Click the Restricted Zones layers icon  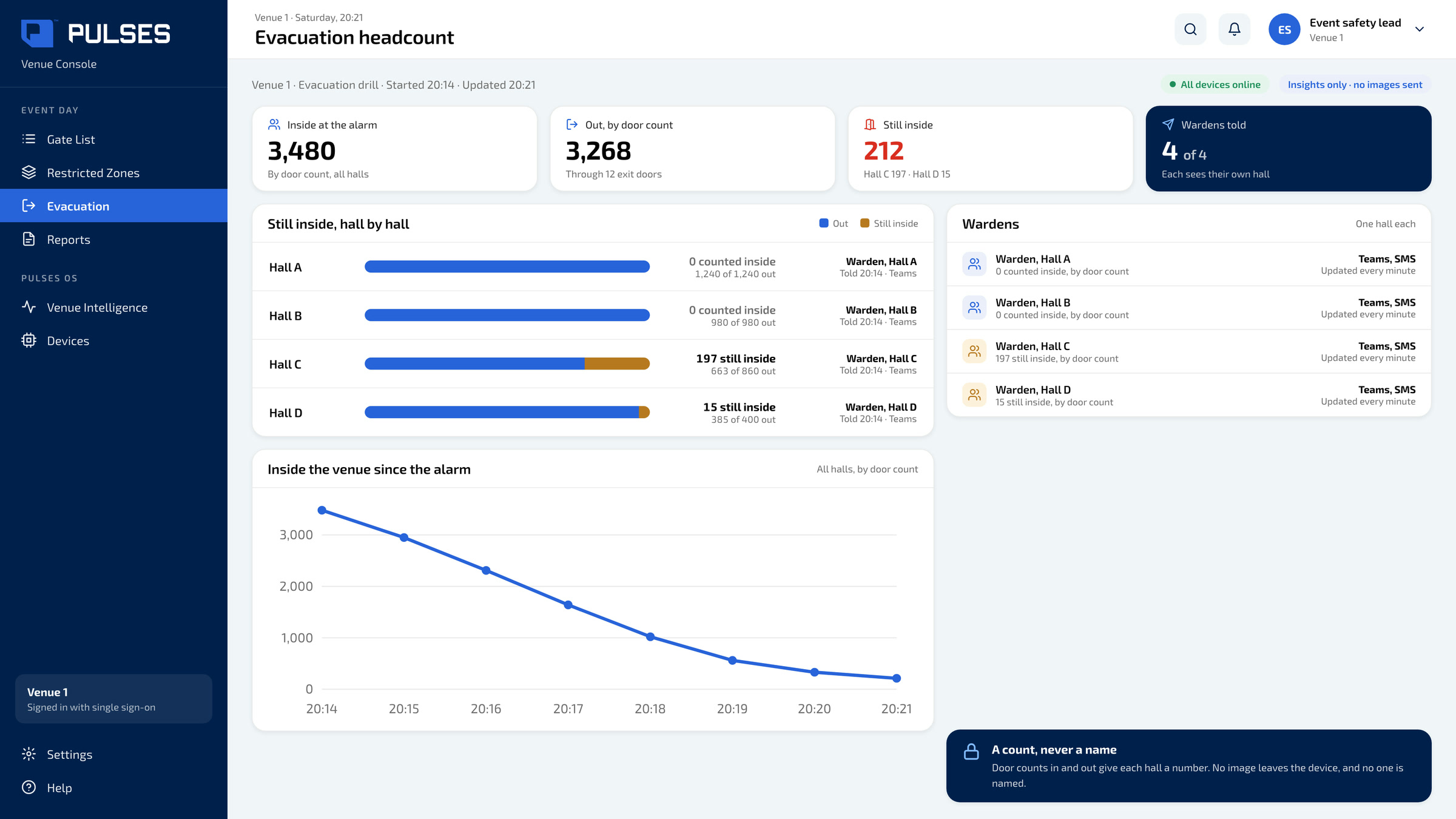click(x=29, y=172)
